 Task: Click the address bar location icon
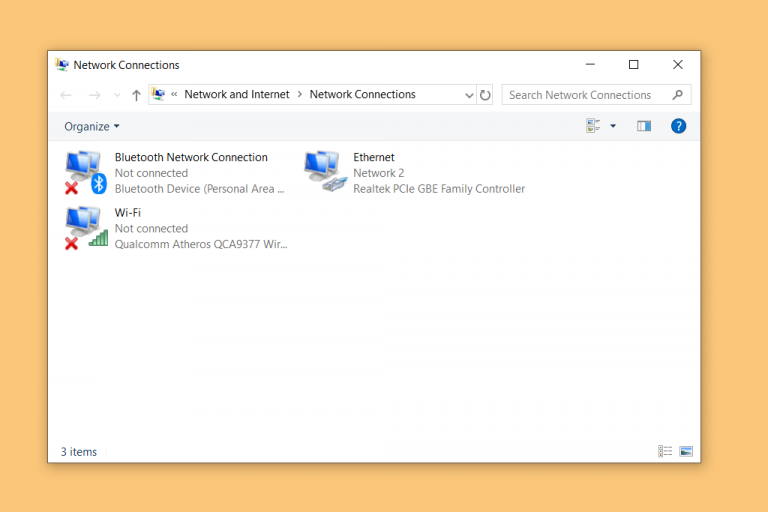pos(158,94)
